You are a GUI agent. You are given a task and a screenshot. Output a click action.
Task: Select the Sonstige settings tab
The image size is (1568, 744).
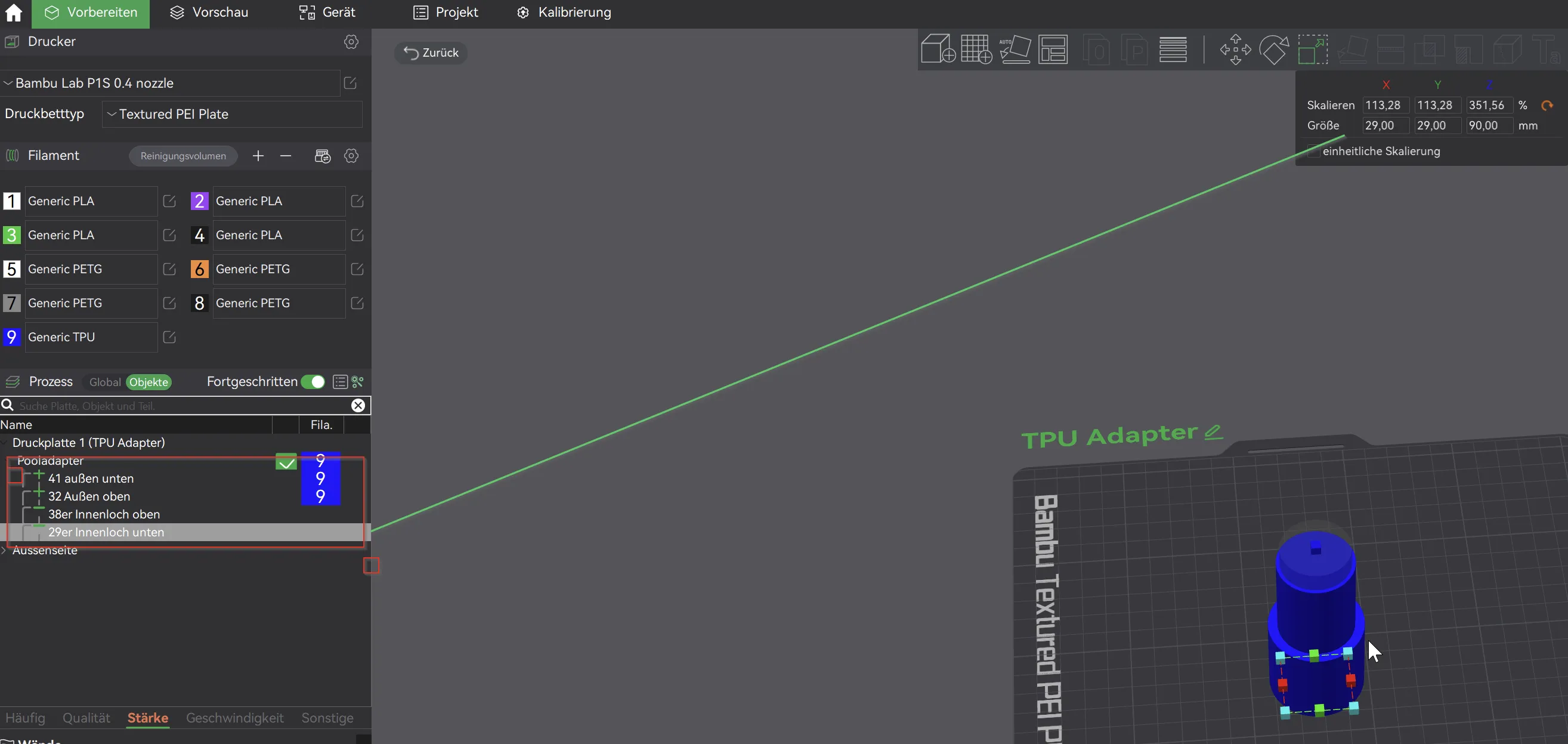327,718
